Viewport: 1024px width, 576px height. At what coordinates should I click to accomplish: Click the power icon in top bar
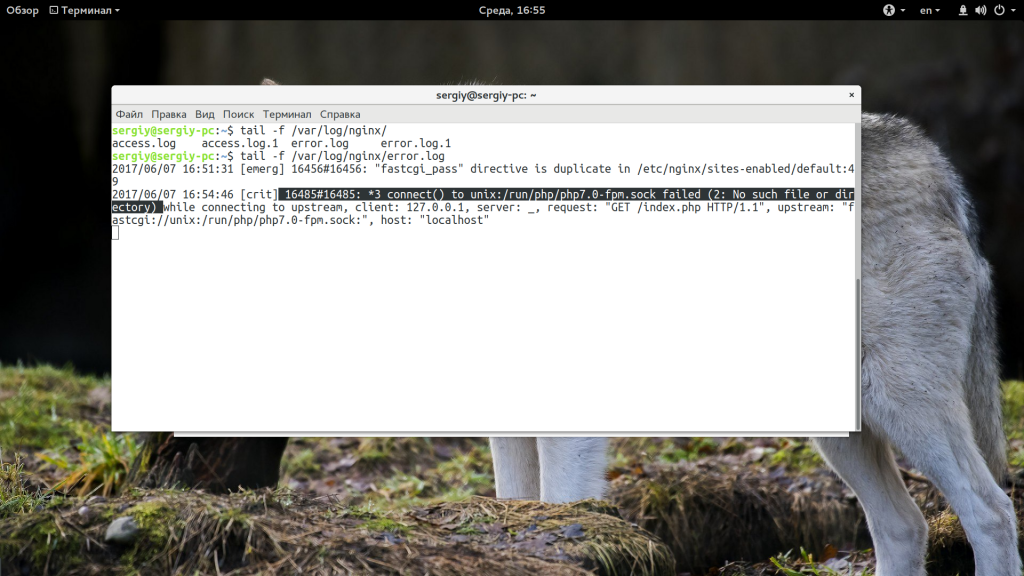coord(997,10)
